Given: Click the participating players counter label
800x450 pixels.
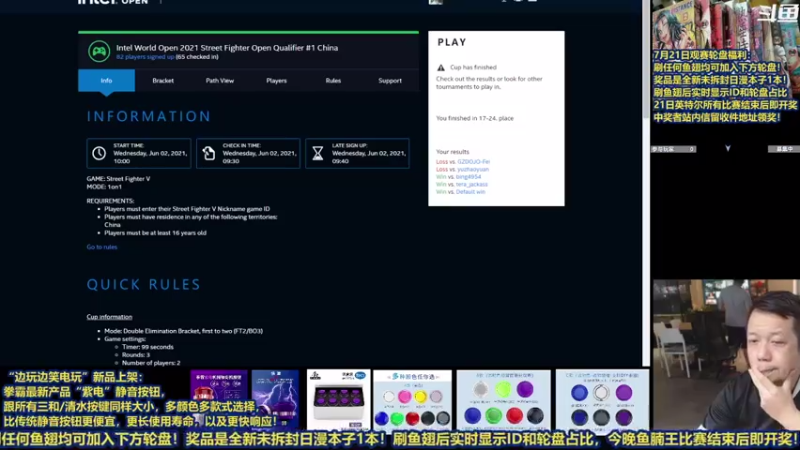Looking at the screenshot, I should pyautogui.click(x=673, y=149).
